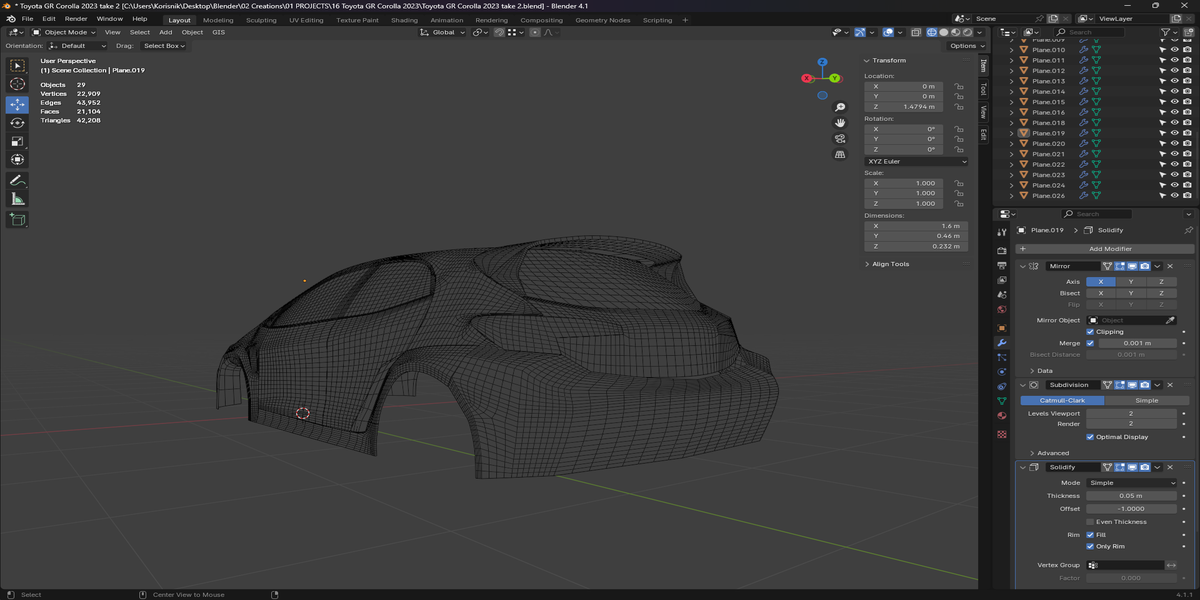The image size is (1200, 600).
Task: Open the Render menu
Action: click(76, 19)
